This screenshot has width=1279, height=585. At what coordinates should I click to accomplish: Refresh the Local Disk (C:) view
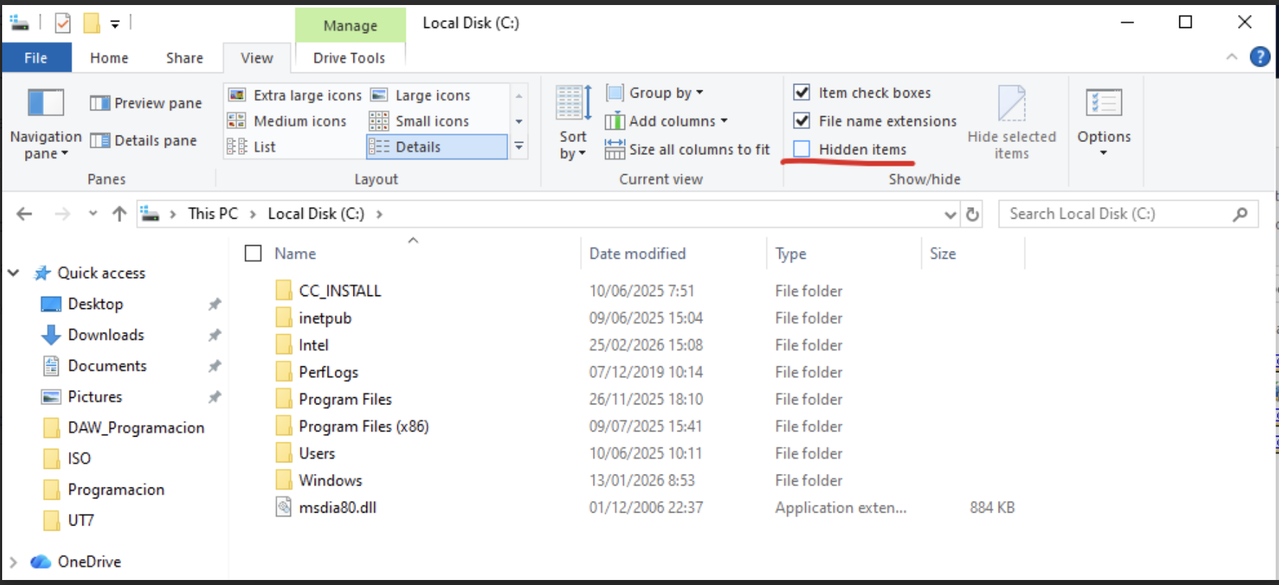pyautogui.click(x=972, y=214)
